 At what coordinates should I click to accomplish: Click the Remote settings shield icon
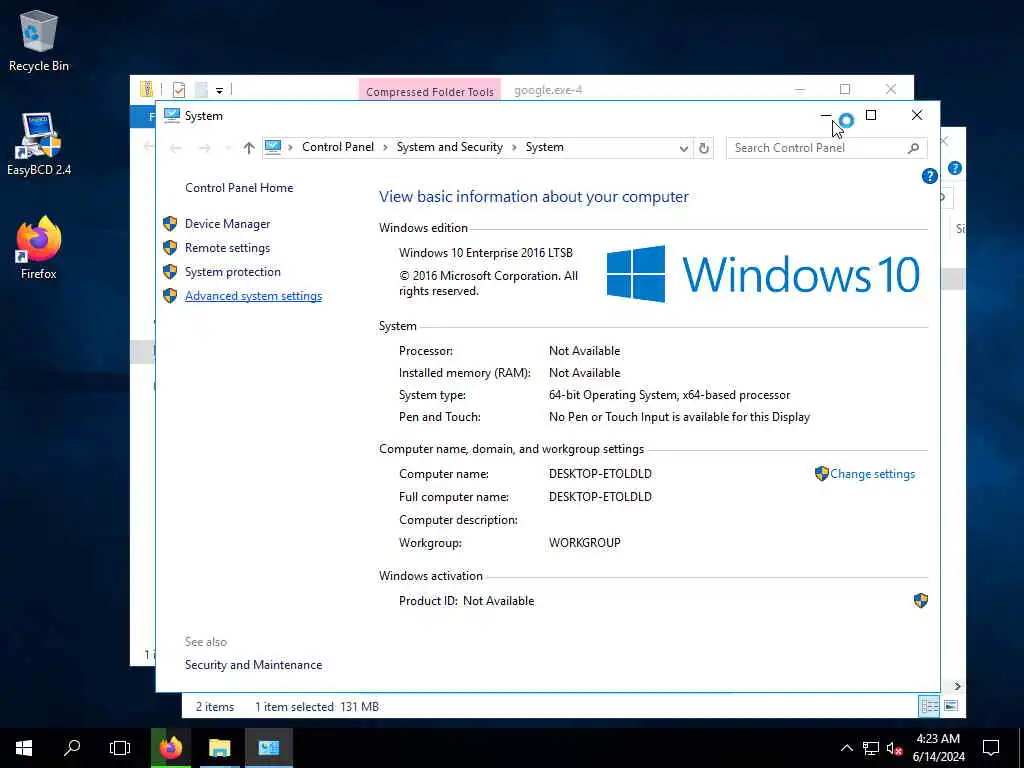[x=170, y=248]
